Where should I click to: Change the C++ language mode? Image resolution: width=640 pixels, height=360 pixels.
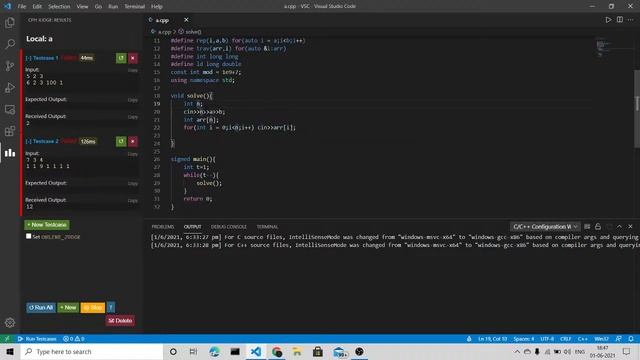(582, 339)
